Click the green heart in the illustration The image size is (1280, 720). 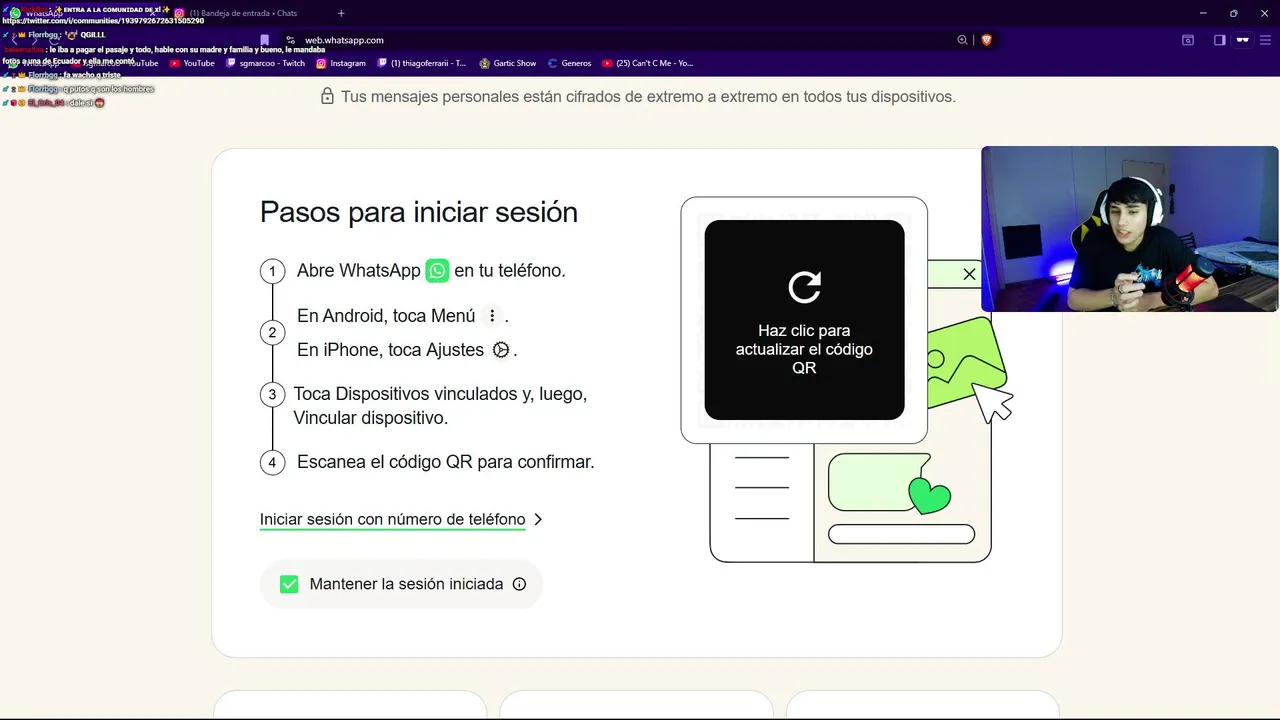(929, 495)
